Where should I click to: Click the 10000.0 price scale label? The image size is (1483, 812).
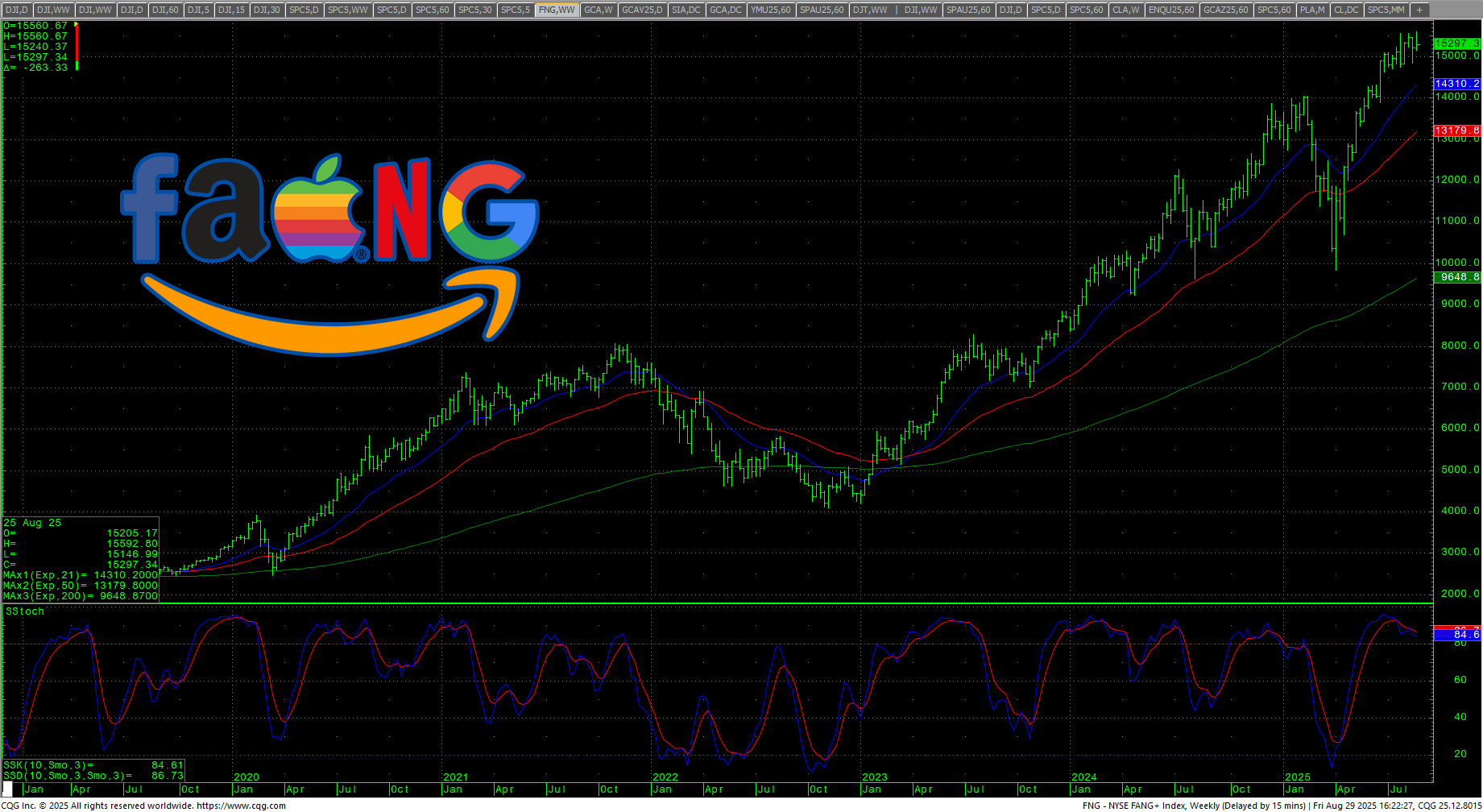1457,263
